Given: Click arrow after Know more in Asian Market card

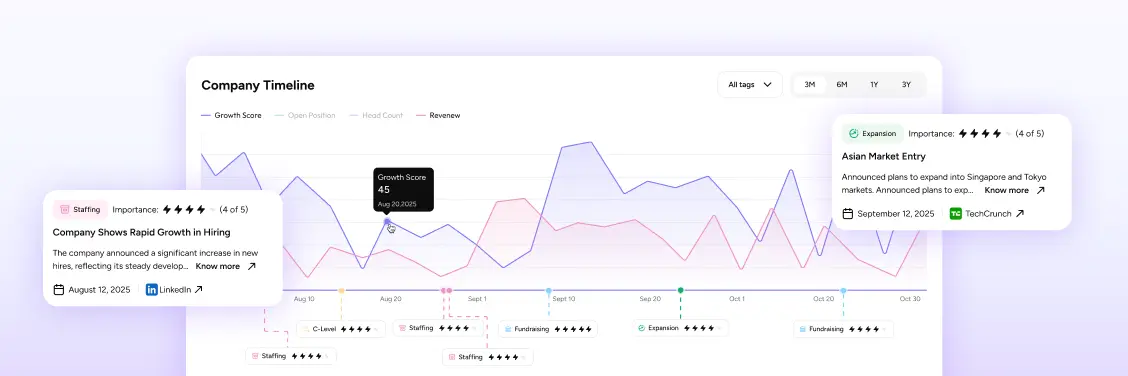Looking at the screenshot, I should [x=1040, y=191].
